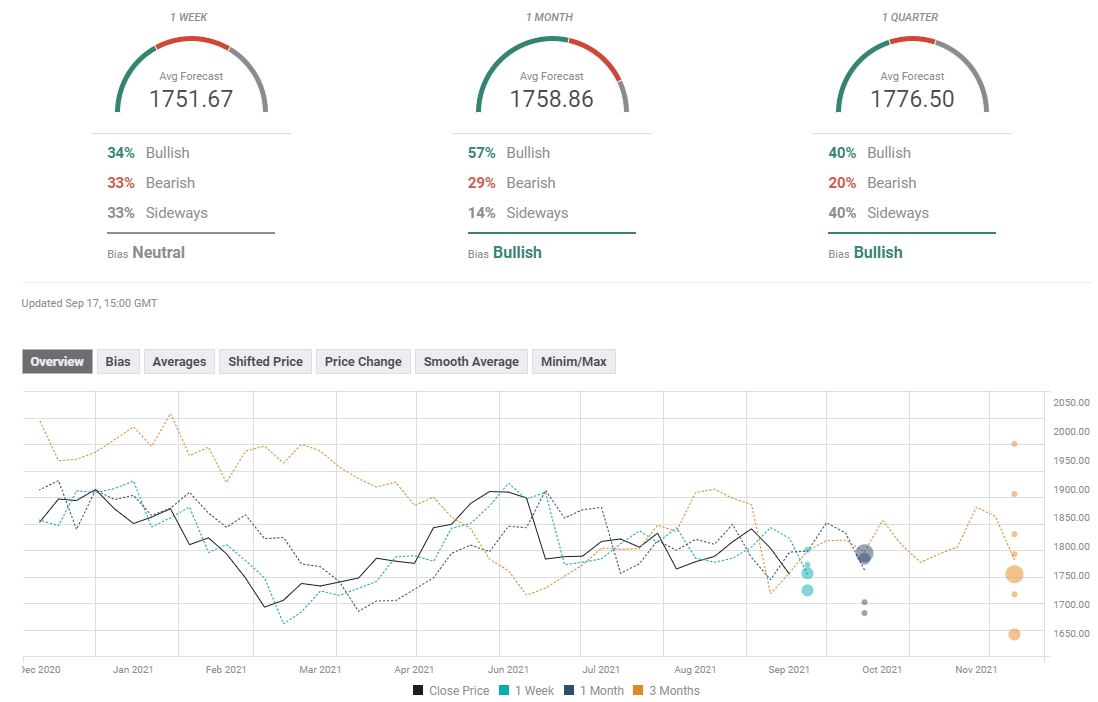Click the lowest orange bubble near 1650
Screen dimensions: 1098x702
click(1014, 634)
